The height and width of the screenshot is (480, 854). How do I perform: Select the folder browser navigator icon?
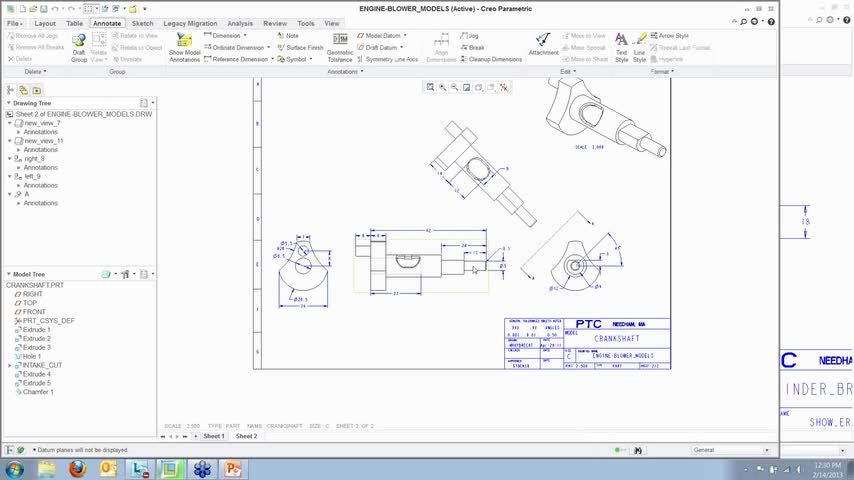coord(36,90)
